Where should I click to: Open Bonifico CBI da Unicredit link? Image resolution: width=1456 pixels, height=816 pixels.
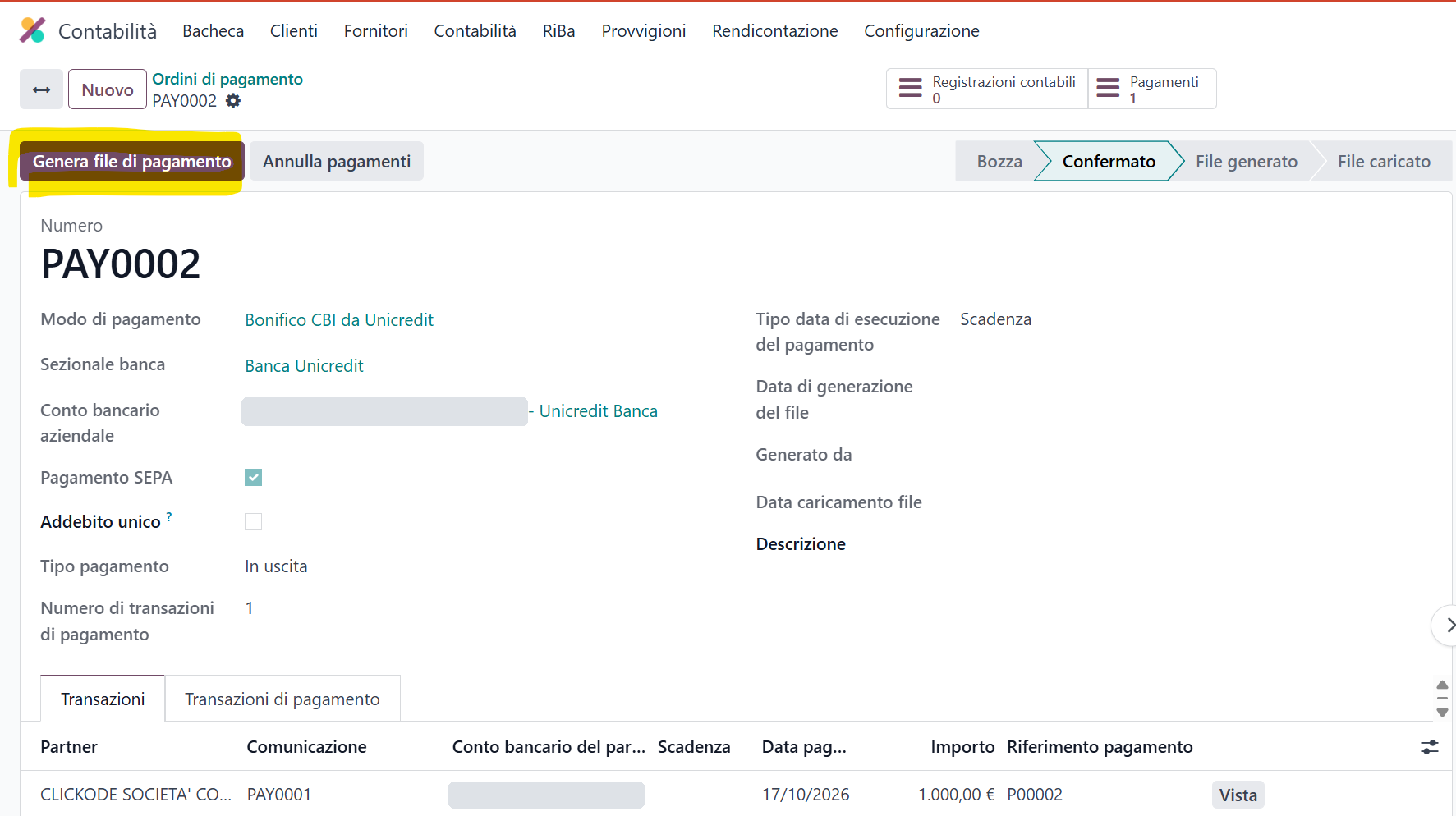339,320
